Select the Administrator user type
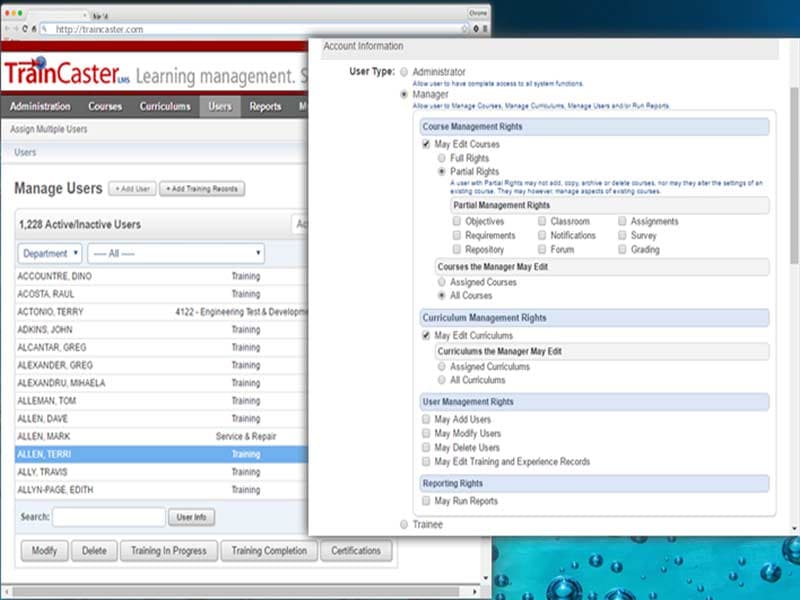 tap(404, 72)
